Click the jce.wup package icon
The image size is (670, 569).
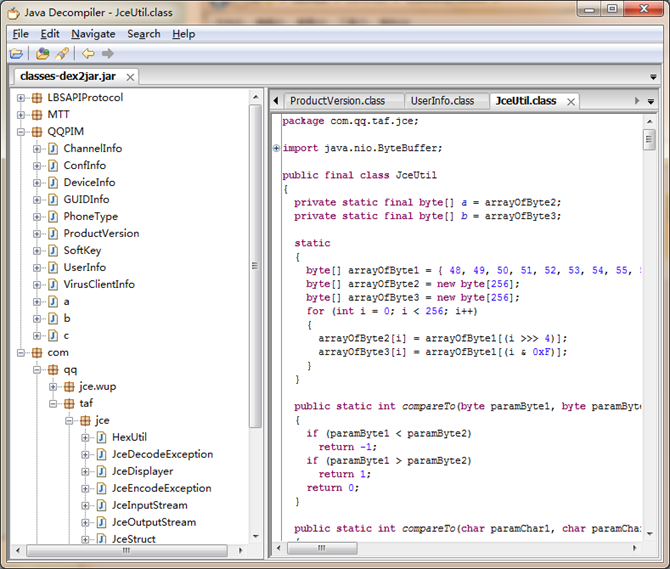69,387
